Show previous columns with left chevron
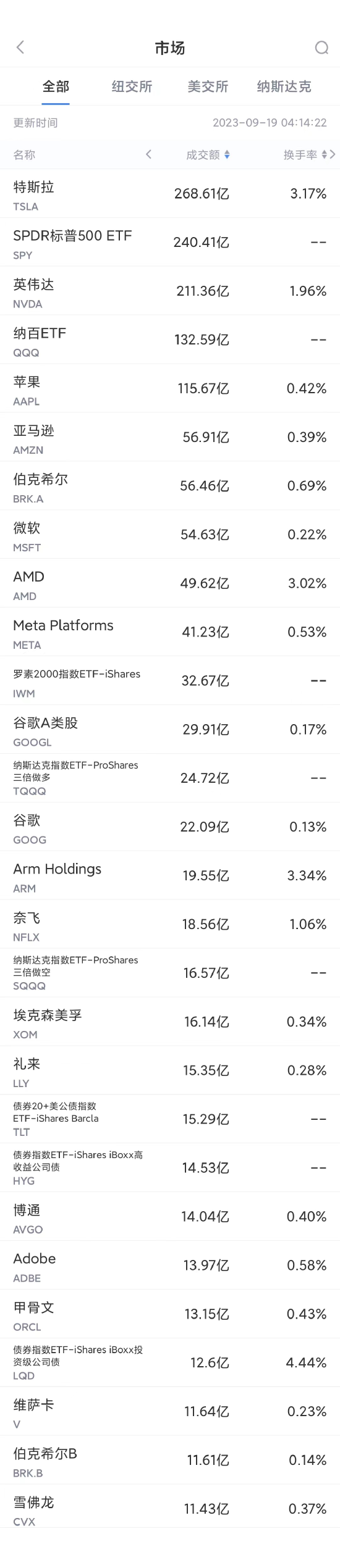The height and width of the screenshot is (1568, 340). [x=148, y=154]
